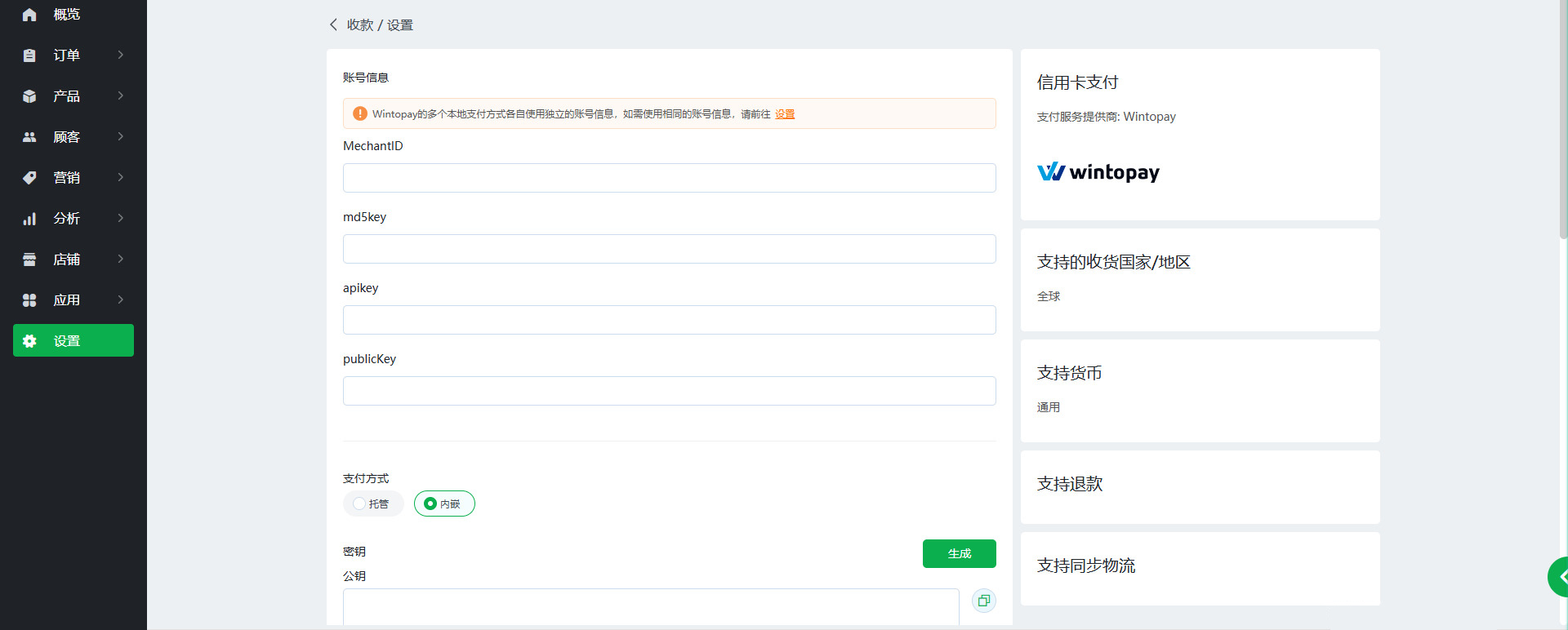1568x630 pixels.
Task: Follow the orange 设置 link in notice
Action: pyautogui.click(x=785, y=114)
